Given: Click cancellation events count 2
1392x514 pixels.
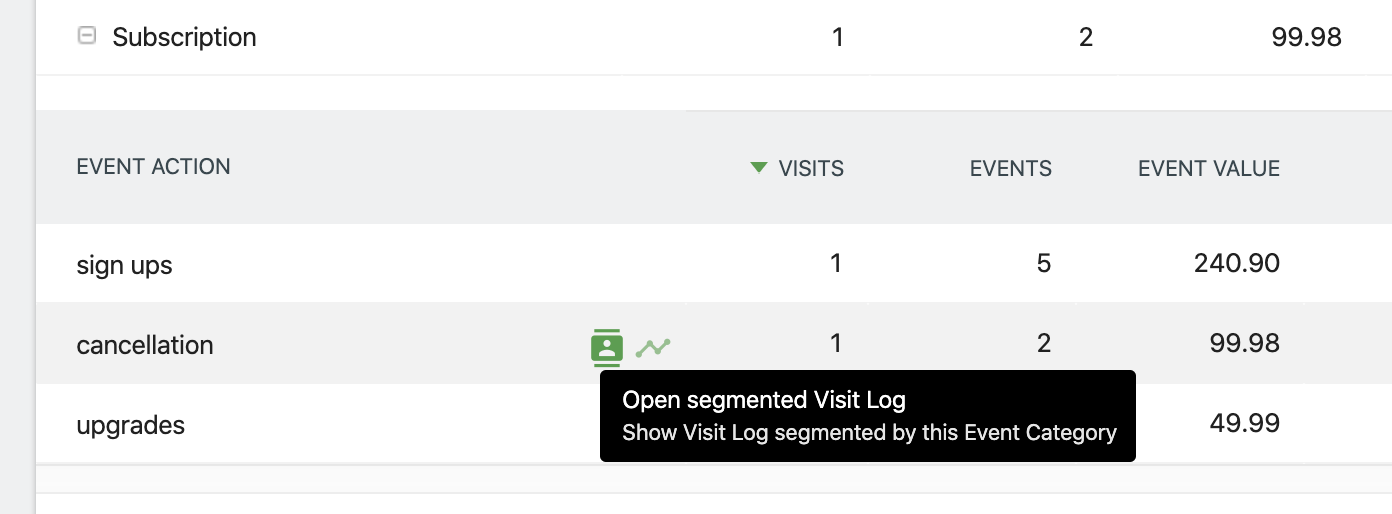Looking at the screenshot, I should click(1043, 344).
